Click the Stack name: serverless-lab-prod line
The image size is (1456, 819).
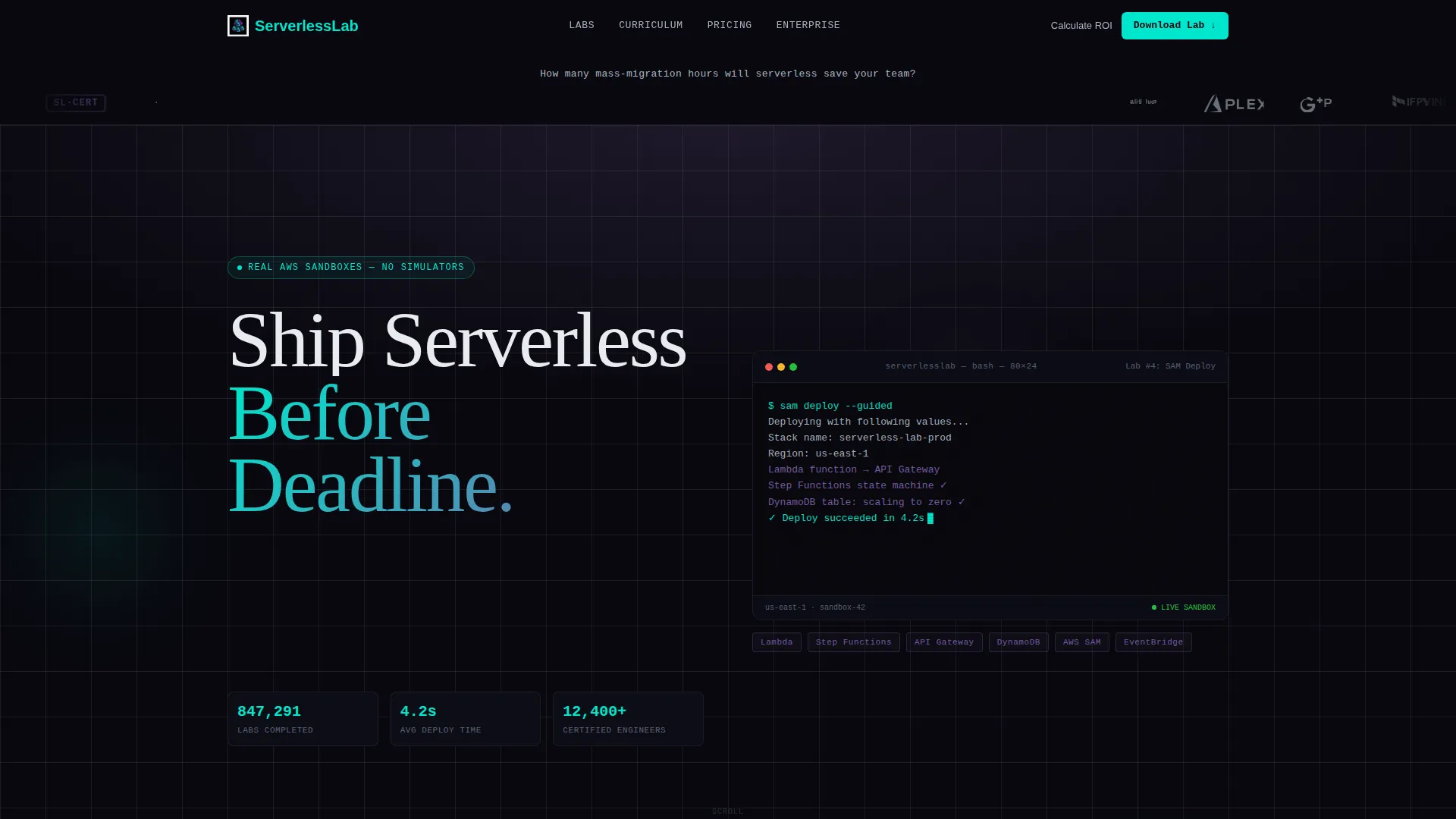pyautogui.click(x=859, y=438)
